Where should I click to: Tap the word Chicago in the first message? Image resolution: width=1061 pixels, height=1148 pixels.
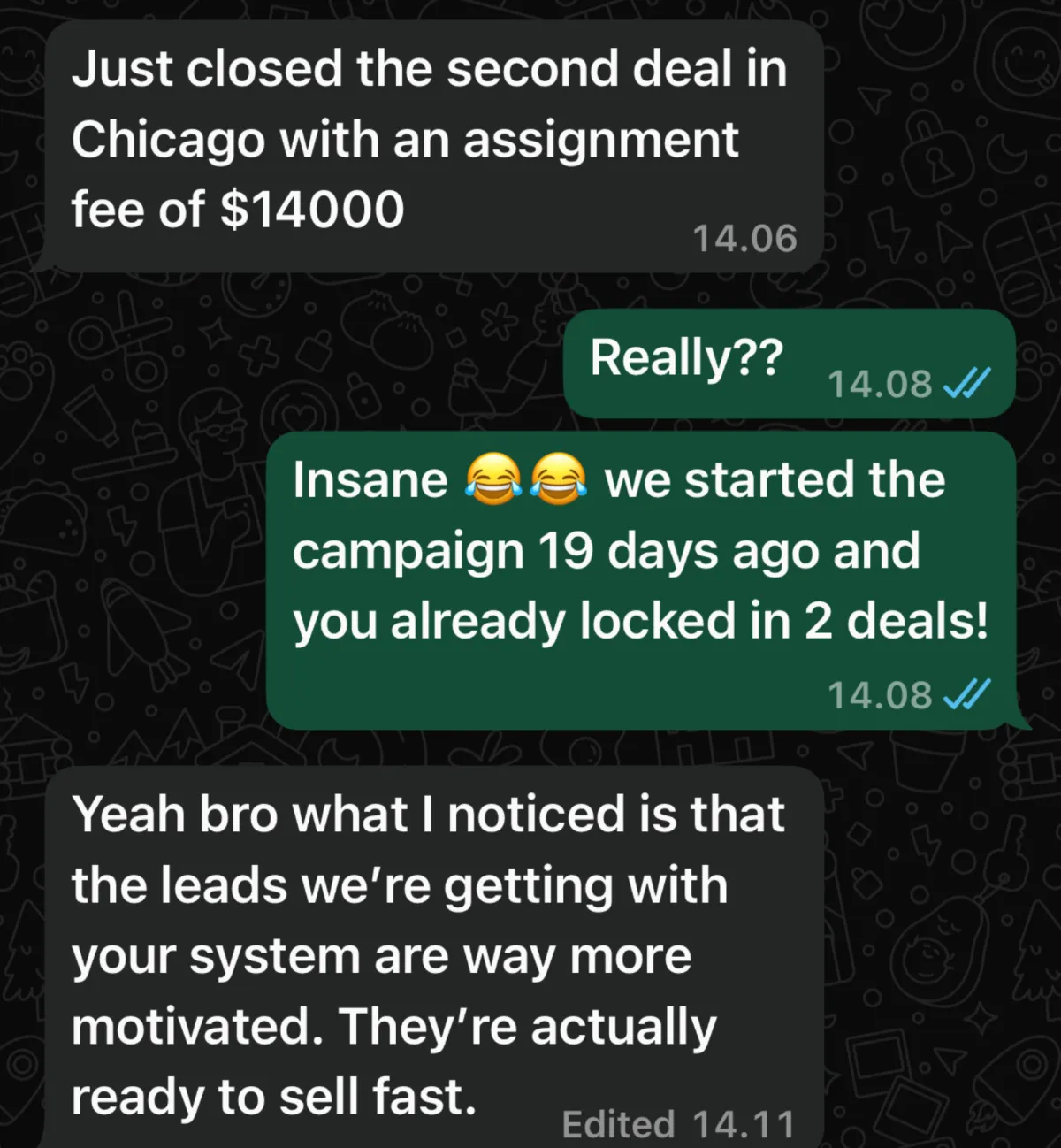click(x=168, y=142)
